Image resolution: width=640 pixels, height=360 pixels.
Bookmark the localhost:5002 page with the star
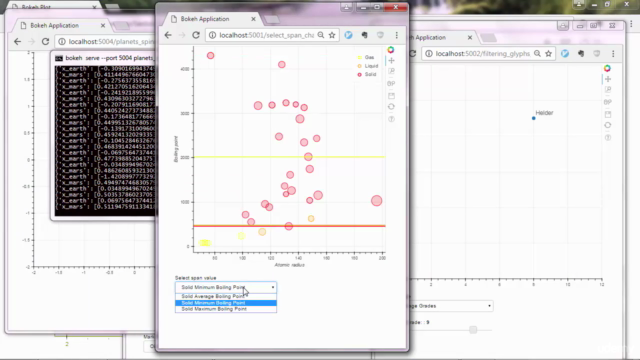(x=549, y=53)
